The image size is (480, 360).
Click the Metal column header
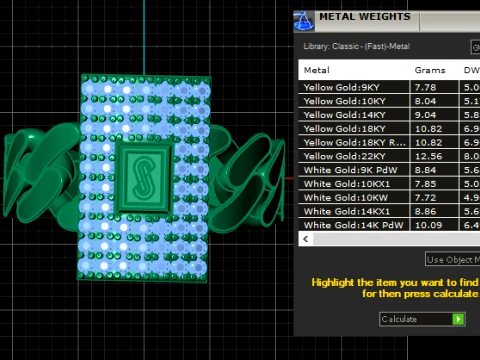pyautogui.click(x=317, y=70)
